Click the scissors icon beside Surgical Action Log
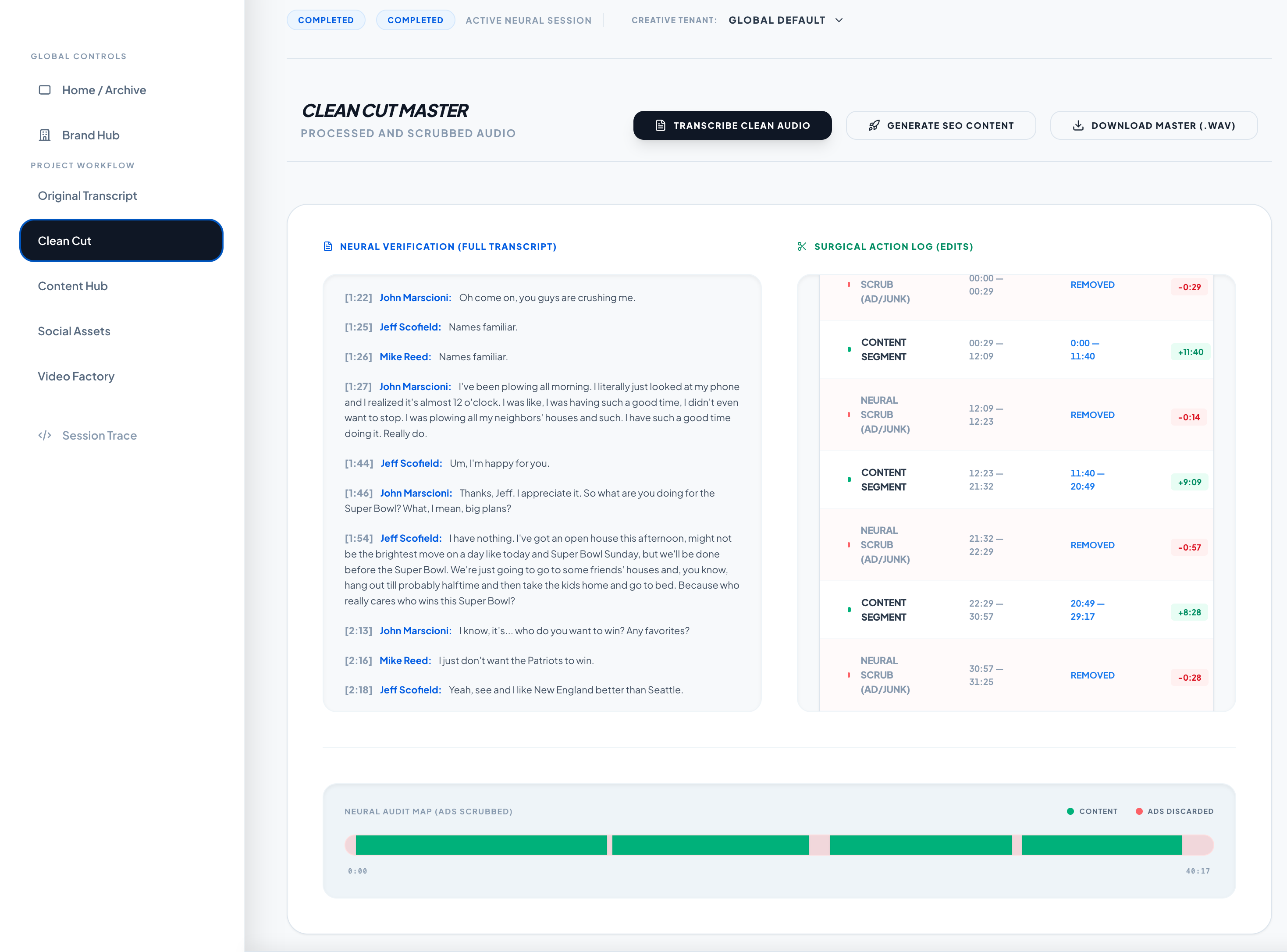This screenshot has height=952, width=1287. coord(802,247)
